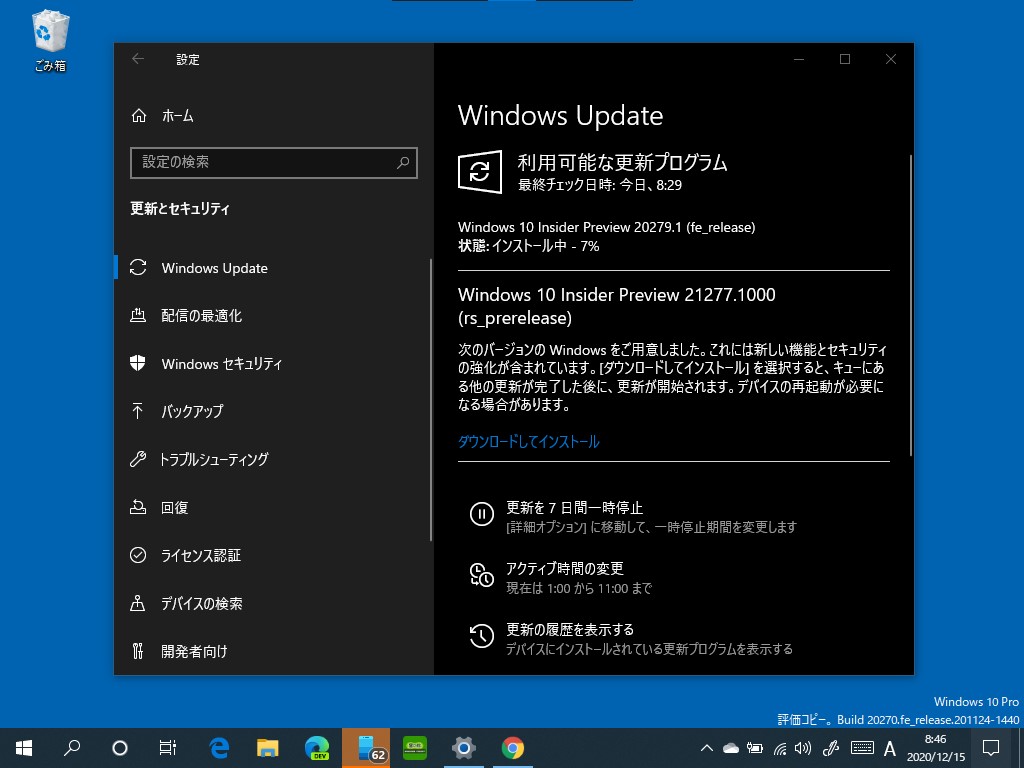Click the ダウンロードしてインストール link
Screen dimensions: 1024x768
click(x=528, y=441)
